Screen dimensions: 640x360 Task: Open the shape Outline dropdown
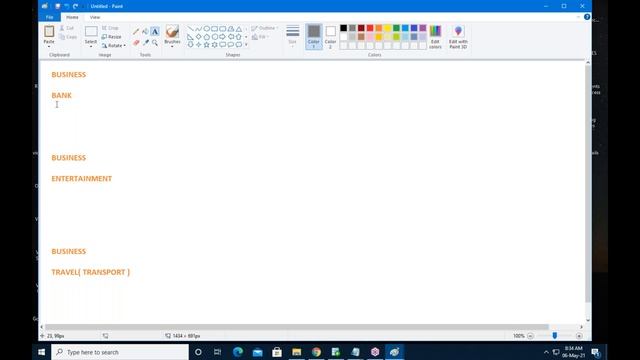point(264,28)
